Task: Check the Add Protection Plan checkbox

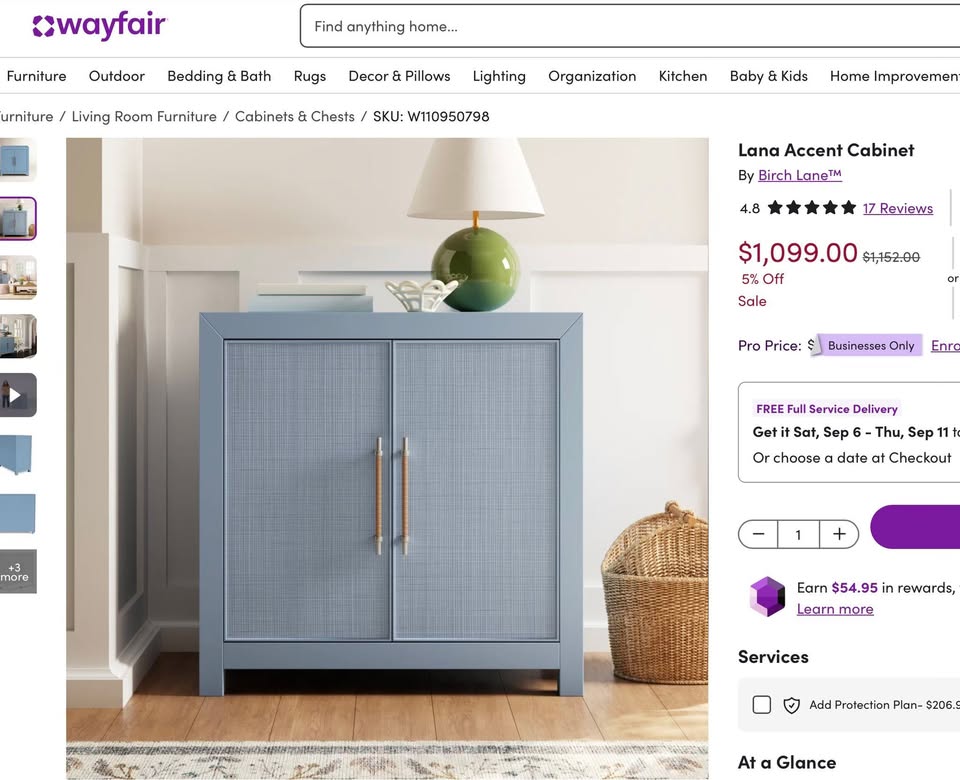Action: 762,705
